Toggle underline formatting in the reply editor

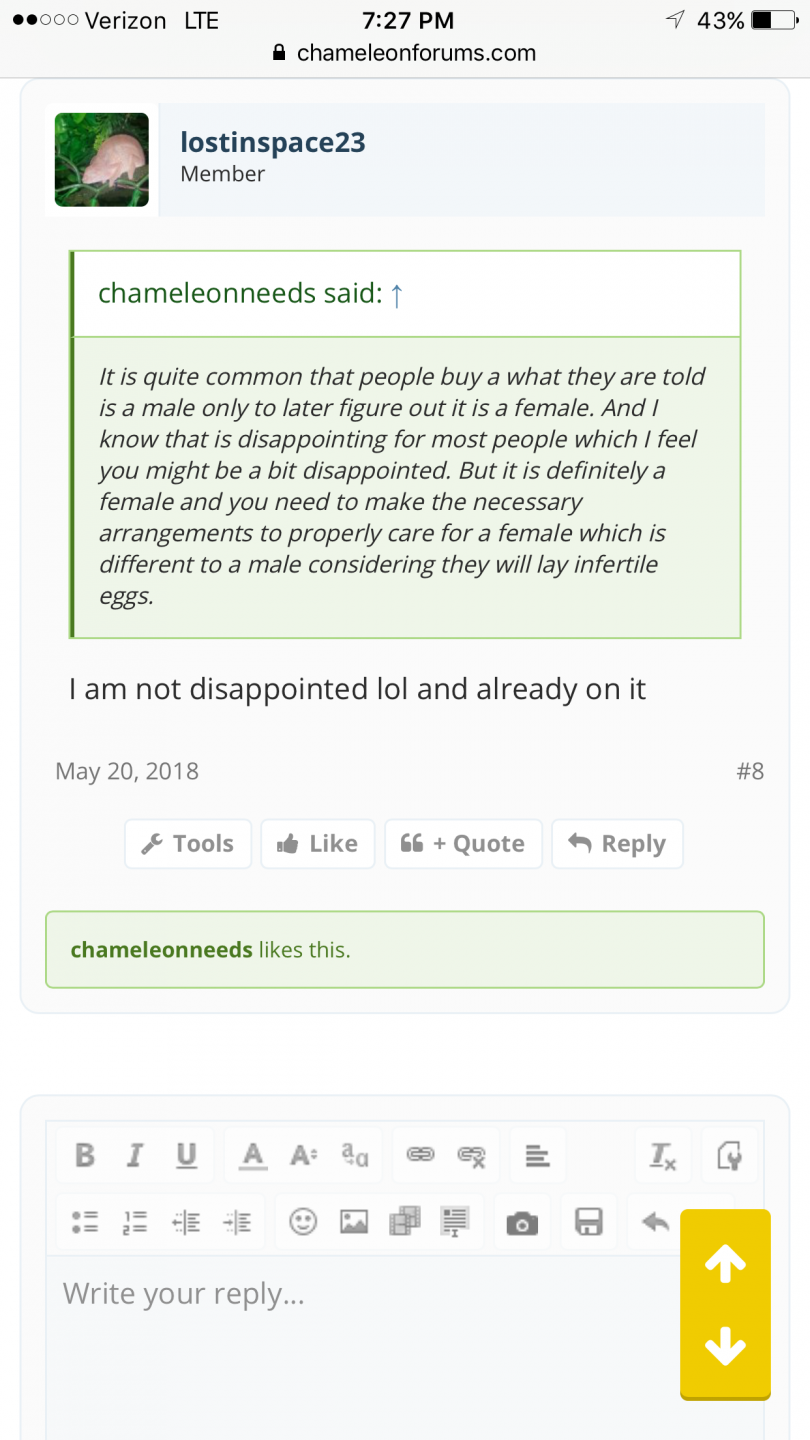(186, 1156)
